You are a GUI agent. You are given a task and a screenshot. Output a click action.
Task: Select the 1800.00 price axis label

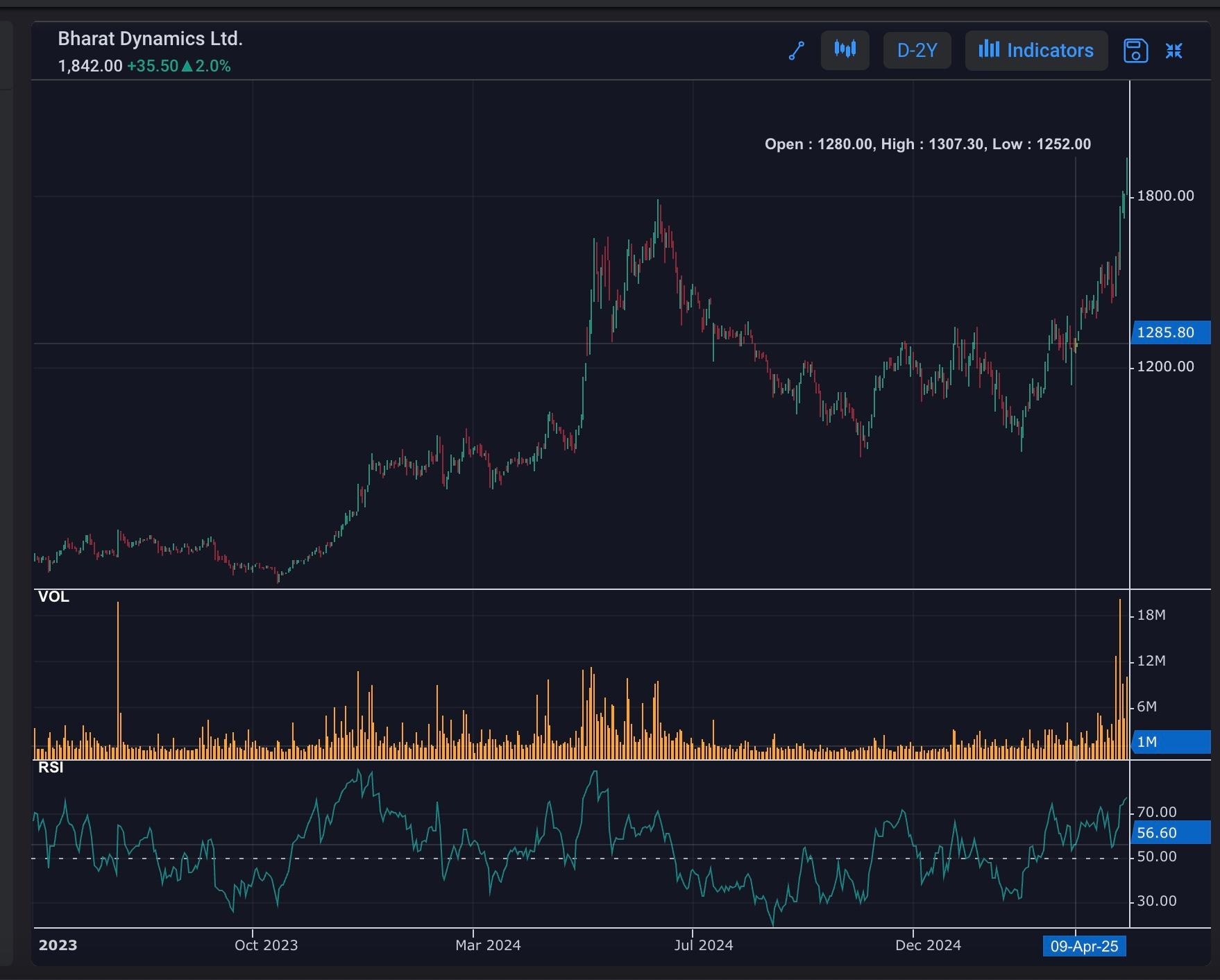pos(1166,196)
